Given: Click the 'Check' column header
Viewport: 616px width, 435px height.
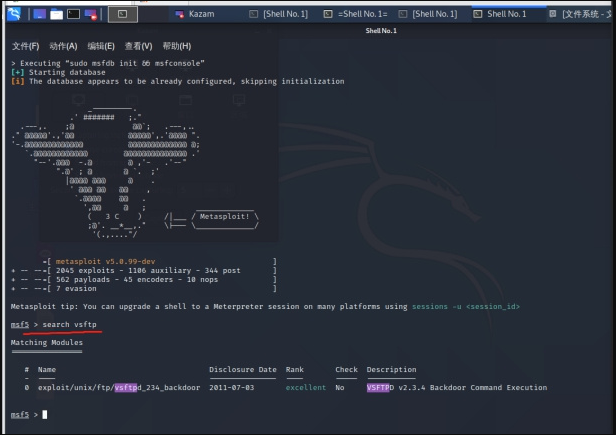Looking at the screenshot, I should coord(346,370).
